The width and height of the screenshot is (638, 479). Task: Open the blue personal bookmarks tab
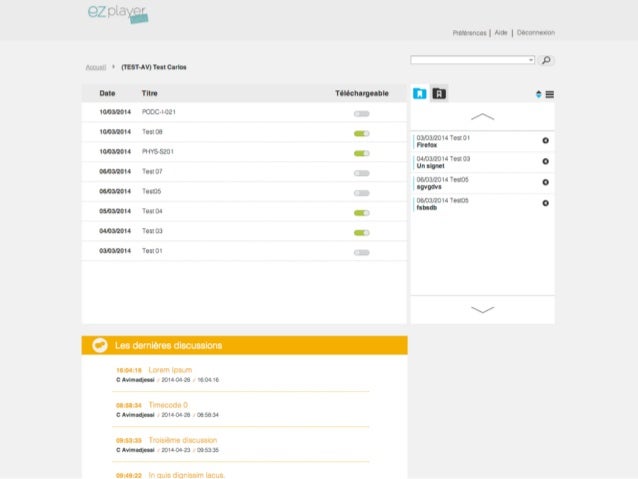pyautogui.click(x=420, y=94)
